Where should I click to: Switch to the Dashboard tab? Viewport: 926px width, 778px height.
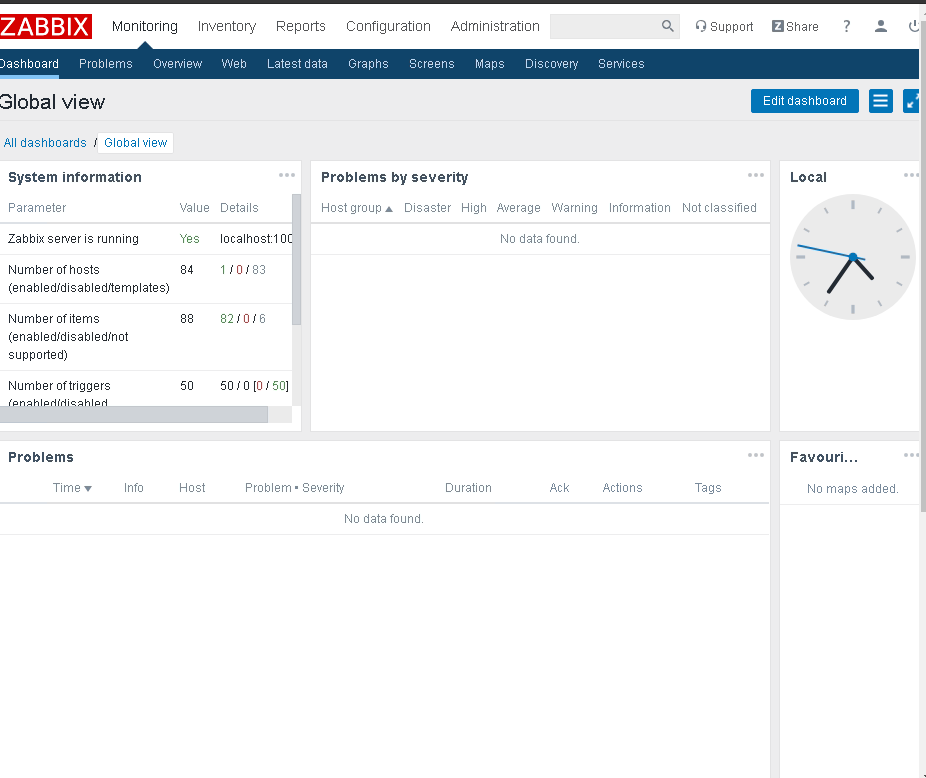click(29, 64)
